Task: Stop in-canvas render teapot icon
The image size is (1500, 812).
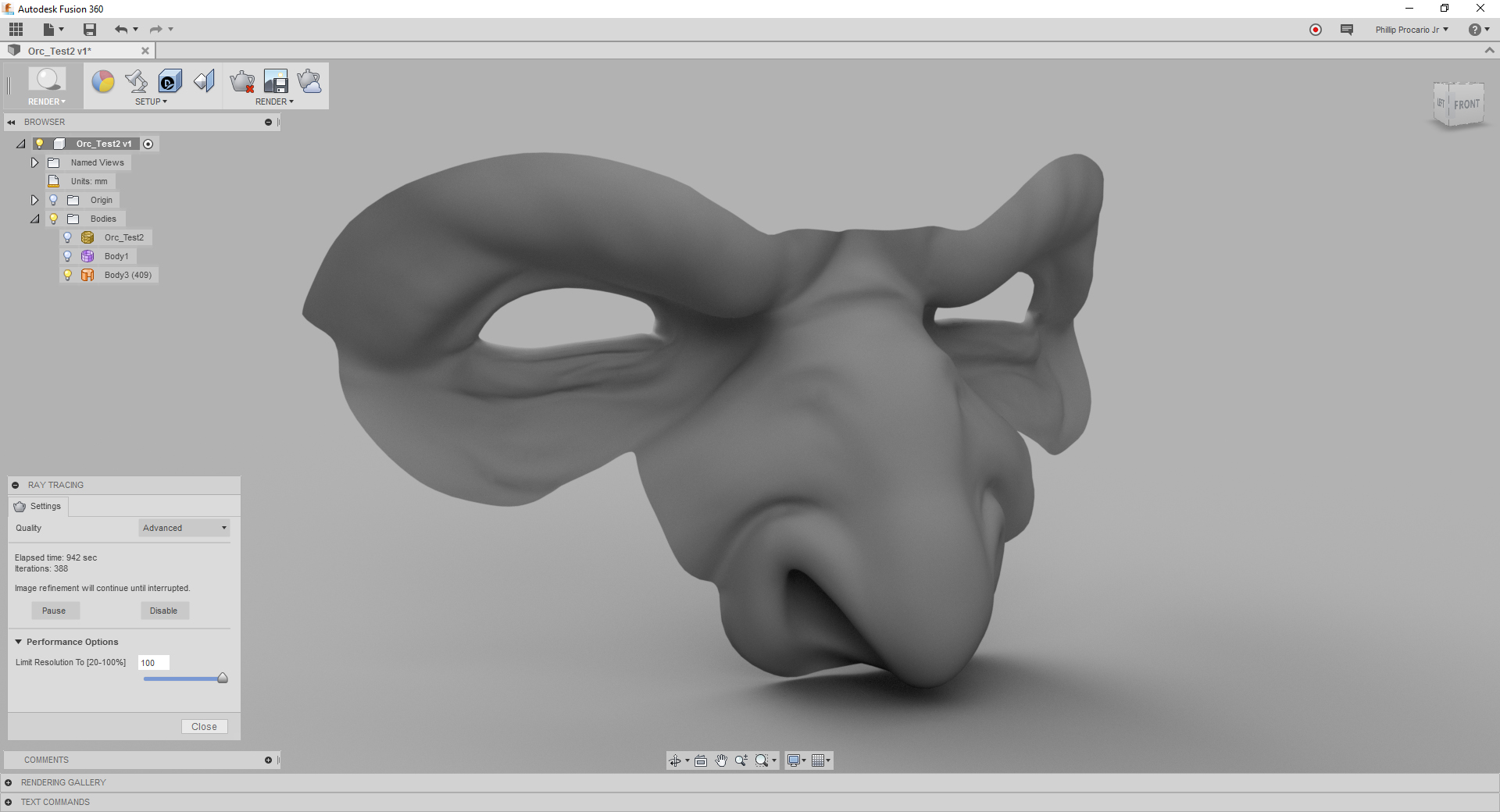Action: 242,81
